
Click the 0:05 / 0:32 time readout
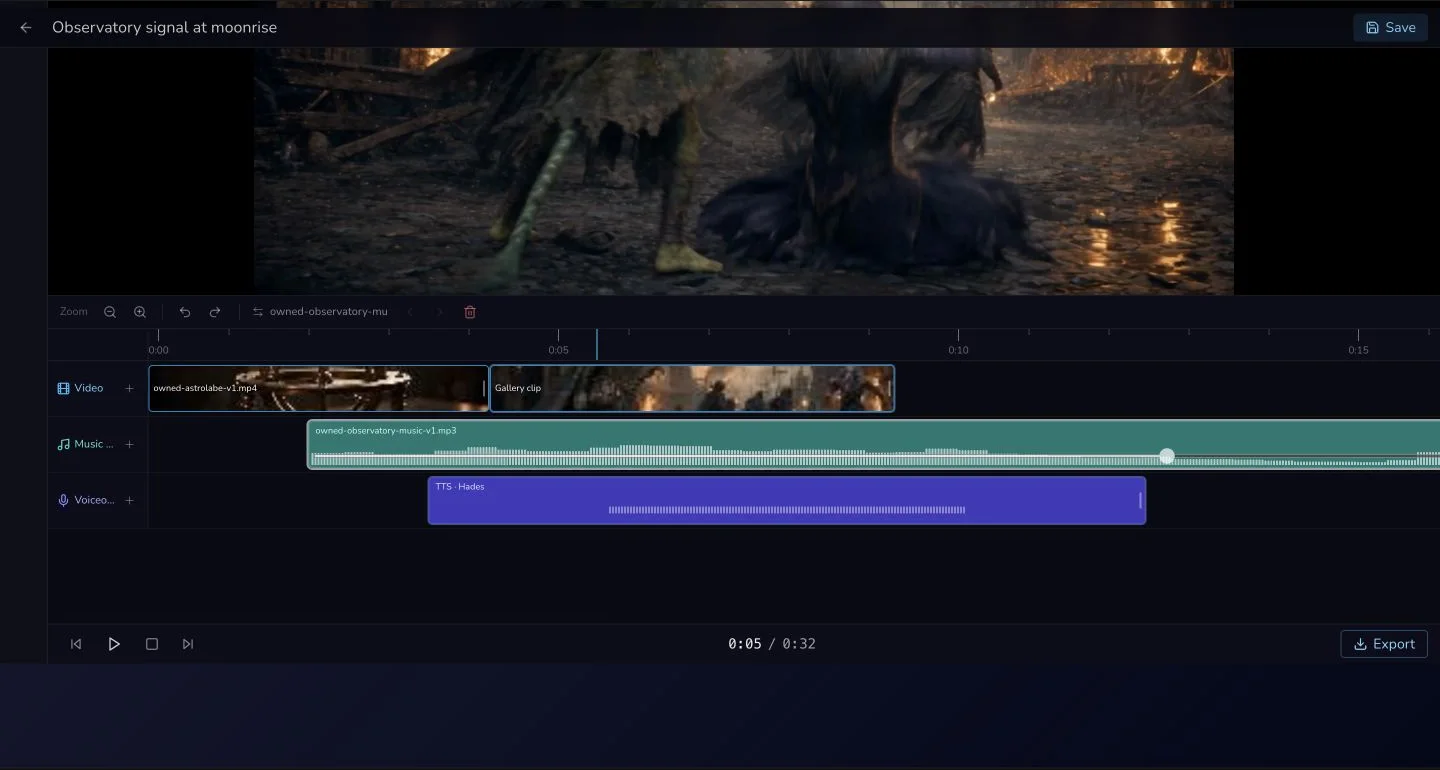point(772,644)
